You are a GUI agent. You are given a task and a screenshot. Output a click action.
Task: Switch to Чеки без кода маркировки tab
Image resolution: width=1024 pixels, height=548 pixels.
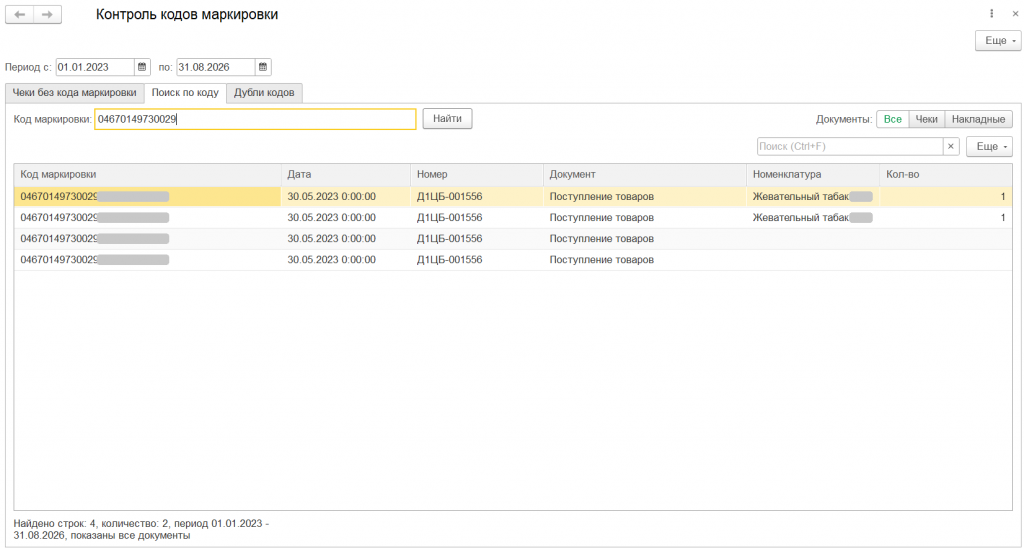(x=74, y=93)
